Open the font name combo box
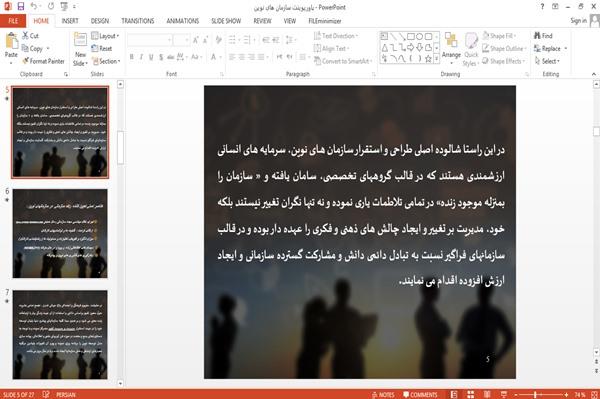600x399 pixels. pyautogui.click(x=149, y=40)
